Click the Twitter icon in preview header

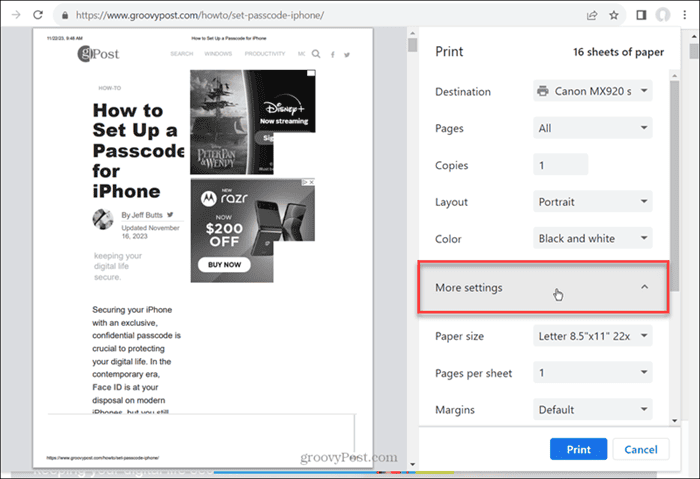pos(347,54)
